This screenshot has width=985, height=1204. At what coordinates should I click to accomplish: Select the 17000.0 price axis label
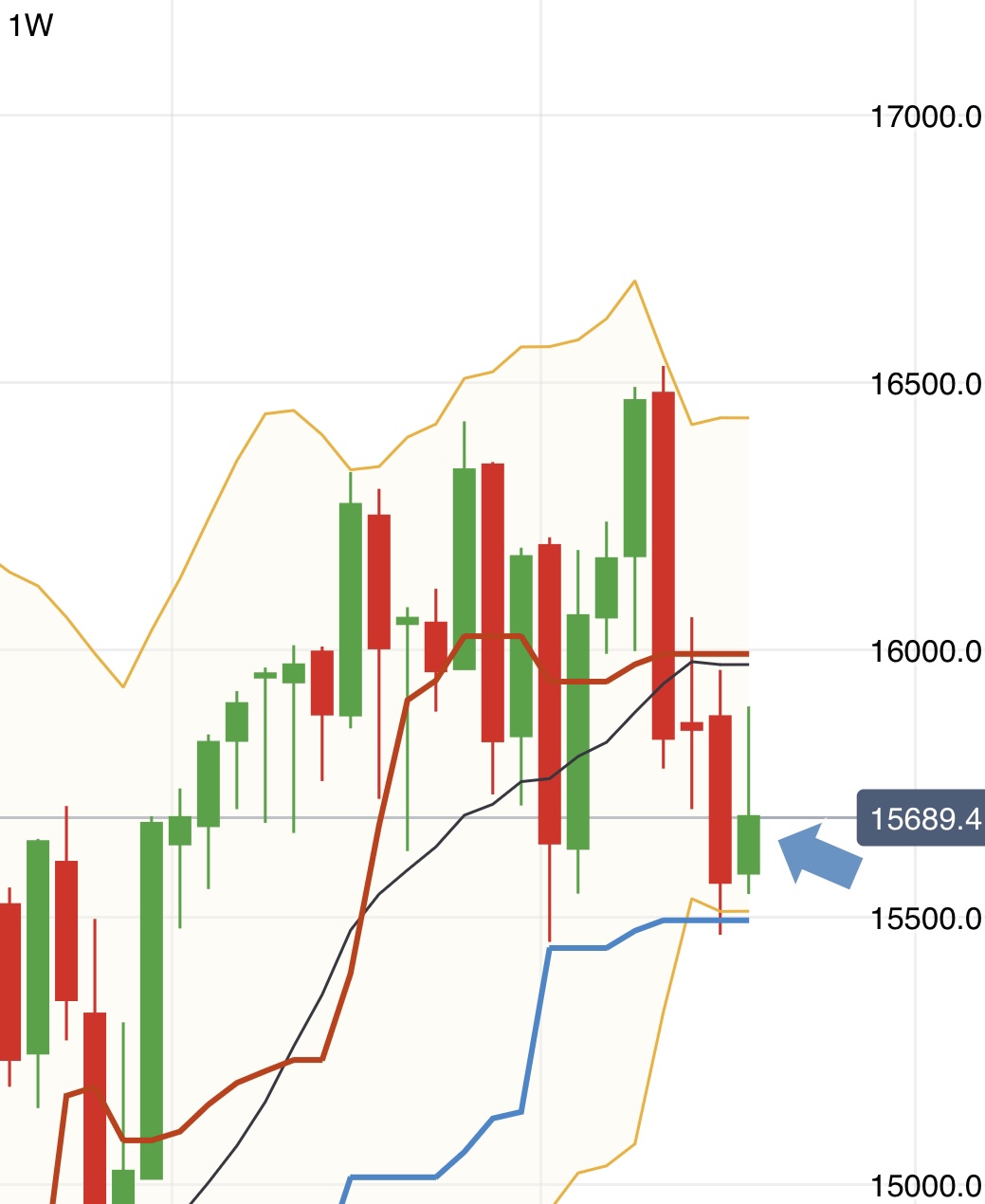925,117
